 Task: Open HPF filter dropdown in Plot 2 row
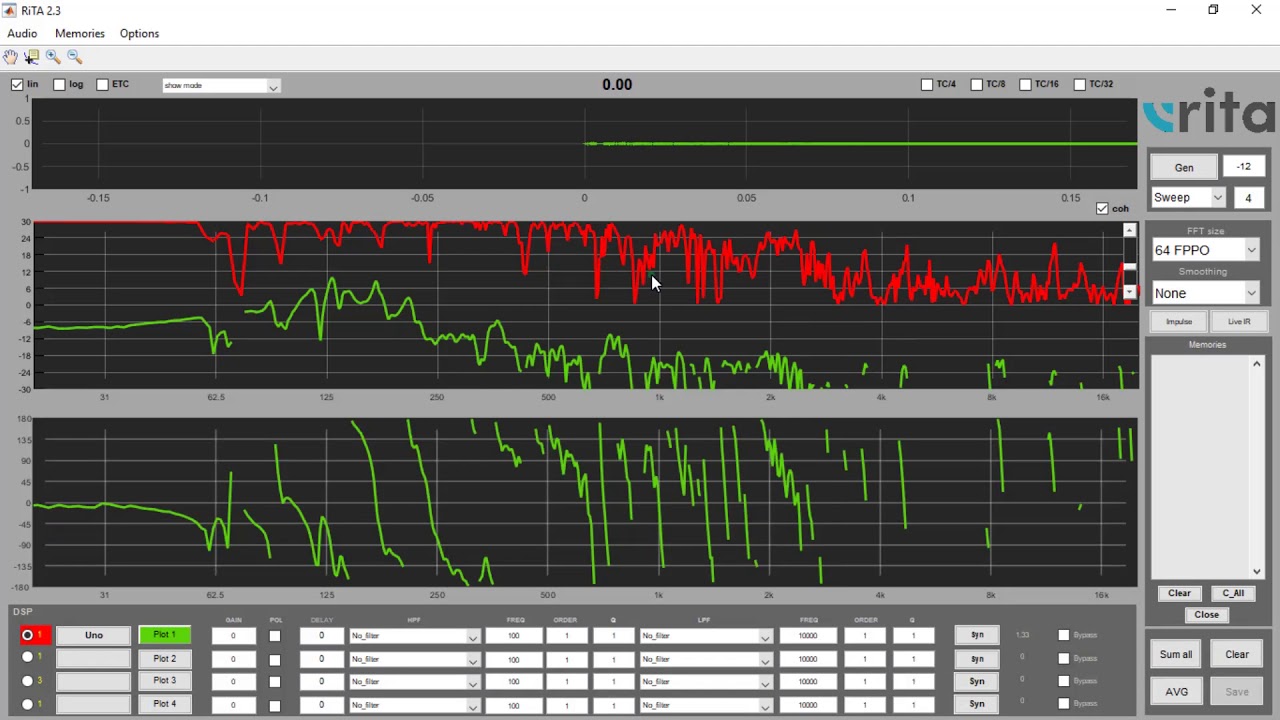pyautogui.click(x=414, y=659)
